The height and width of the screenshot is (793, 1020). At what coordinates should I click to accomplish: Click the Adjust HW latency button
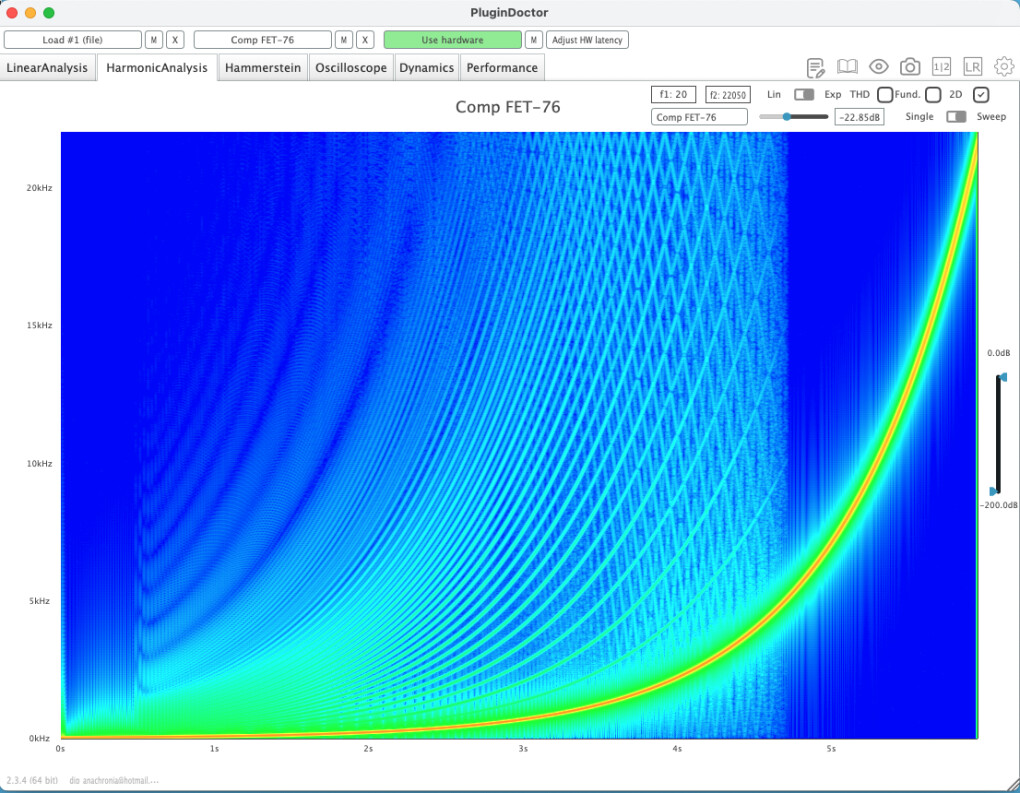587,40
